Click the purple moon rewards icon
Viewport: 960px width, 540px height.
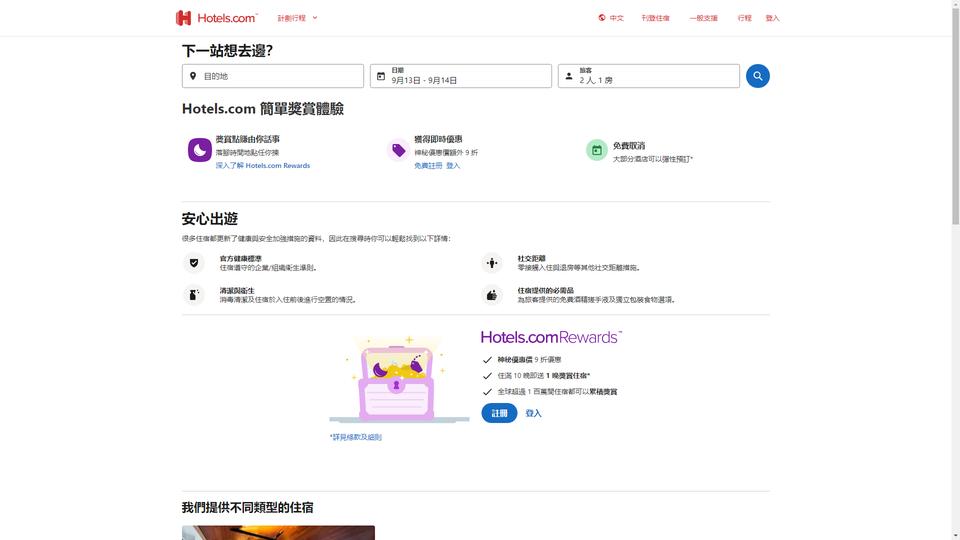(200, 150)
